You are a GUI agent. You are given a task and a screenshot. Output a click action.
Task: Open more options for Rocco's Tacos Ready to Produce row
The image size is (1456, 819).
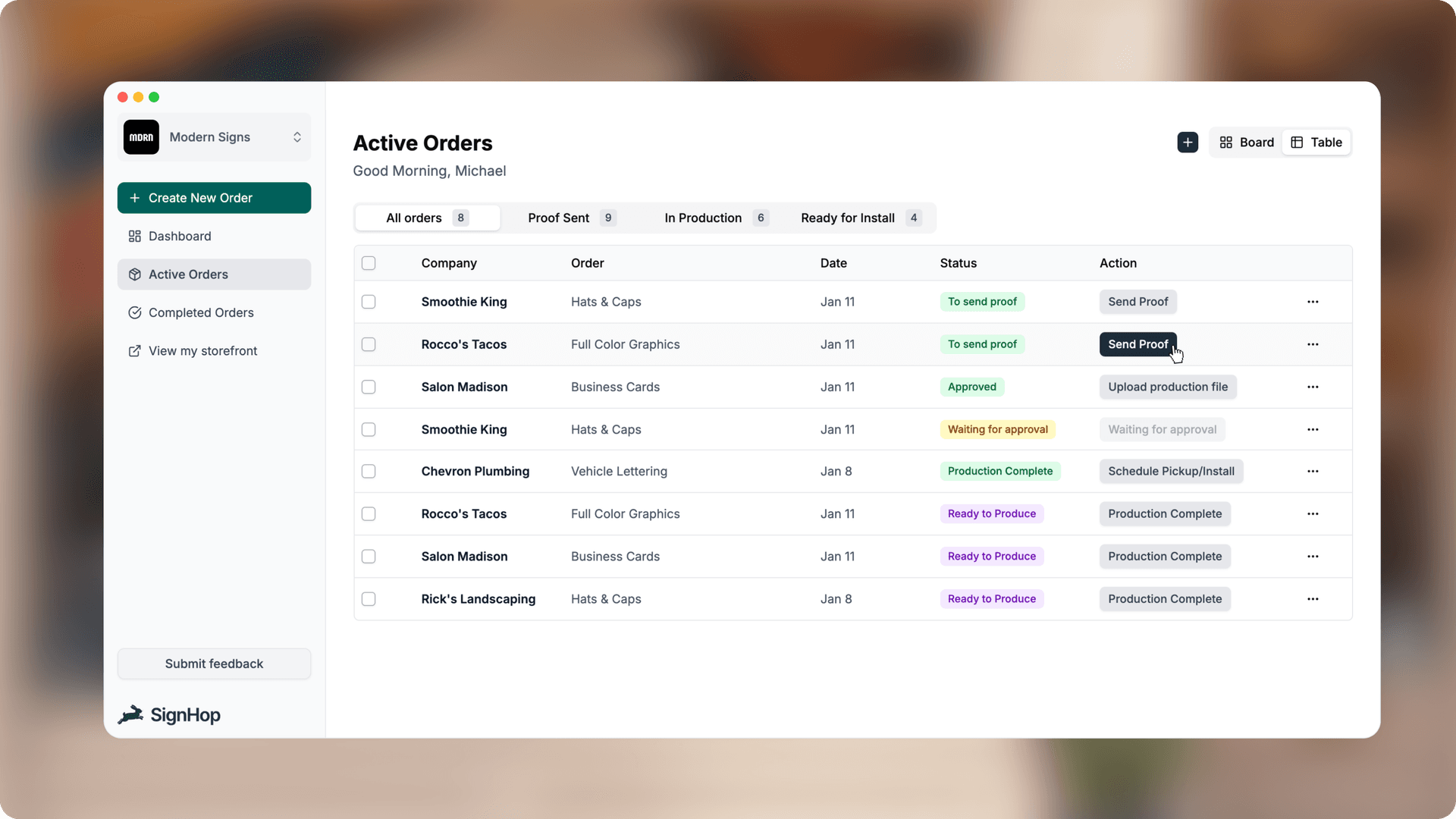pyautogui.click(x=1313, y=513)
